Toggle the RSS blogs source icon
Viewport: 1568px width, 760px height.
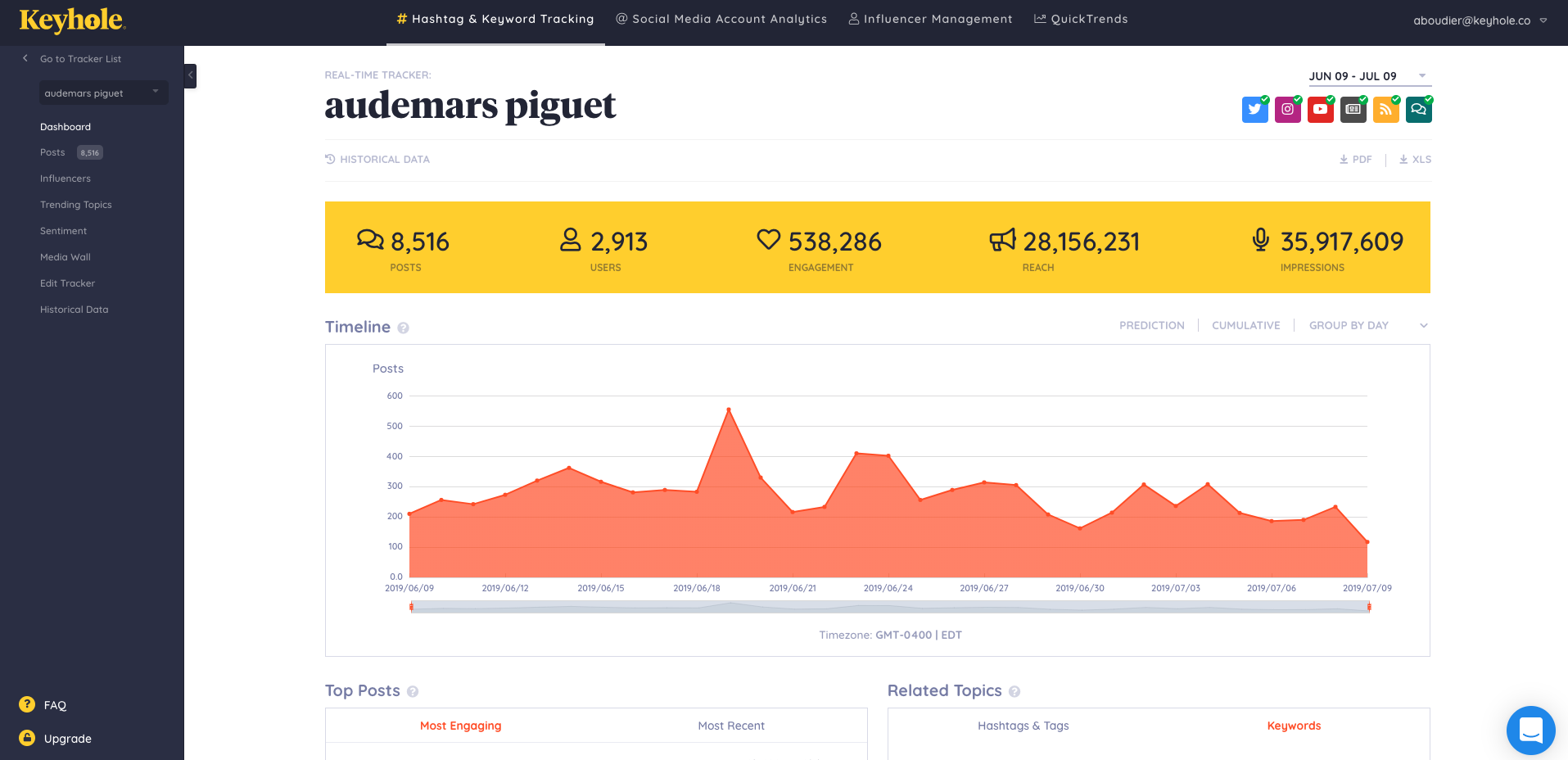coord(1385,109)
